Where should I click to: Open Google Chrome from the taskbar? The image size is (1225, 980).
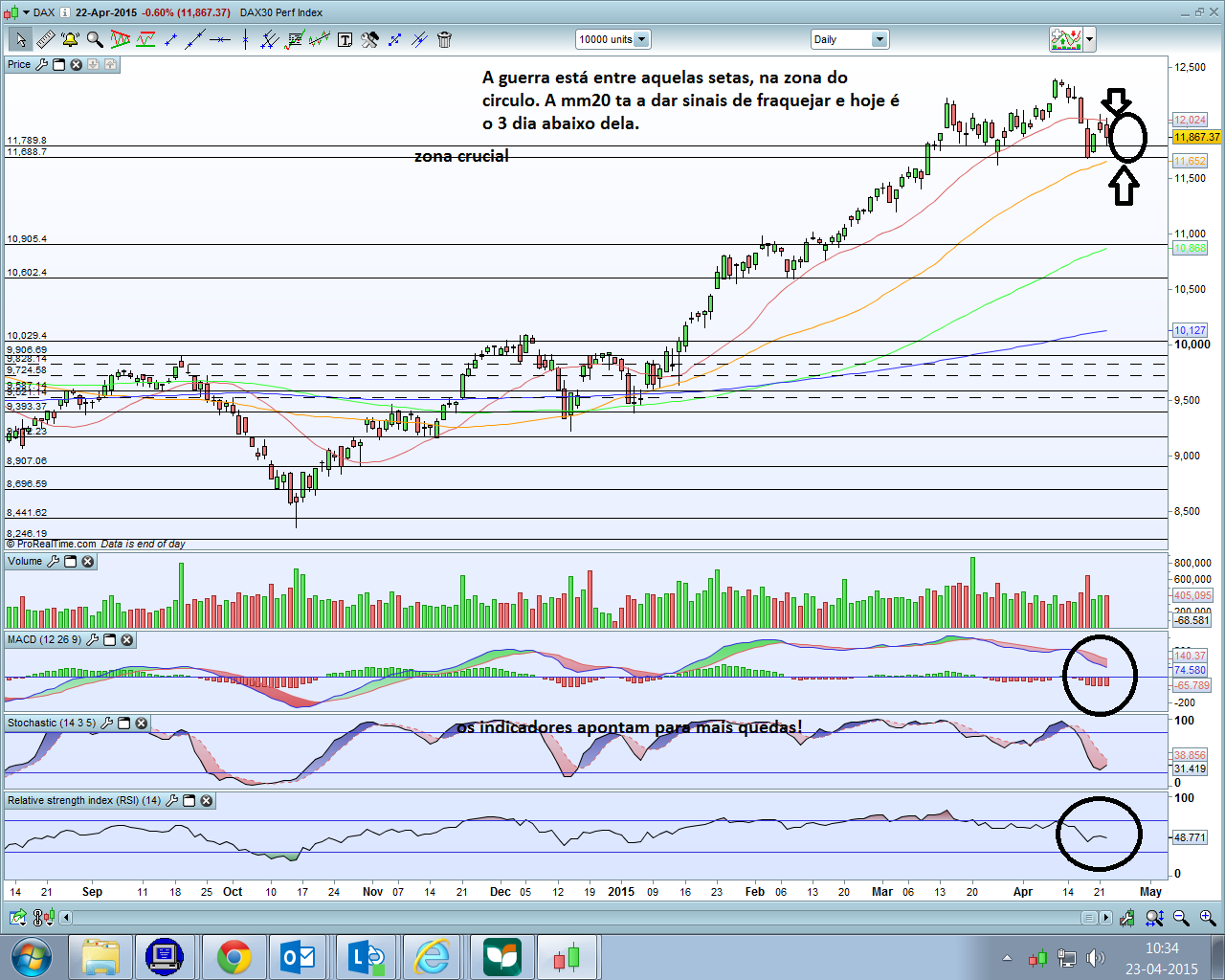(x=234, y=957)
